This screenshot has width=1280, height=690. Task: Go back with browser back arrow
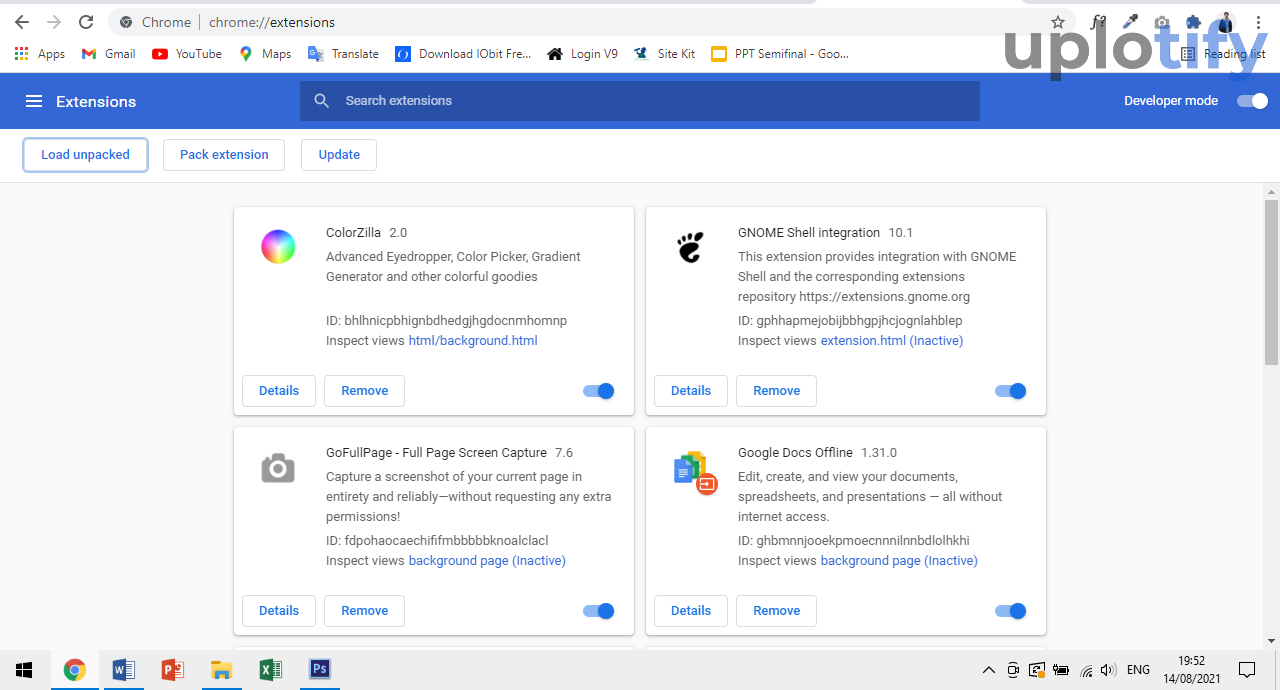point(22,22)
